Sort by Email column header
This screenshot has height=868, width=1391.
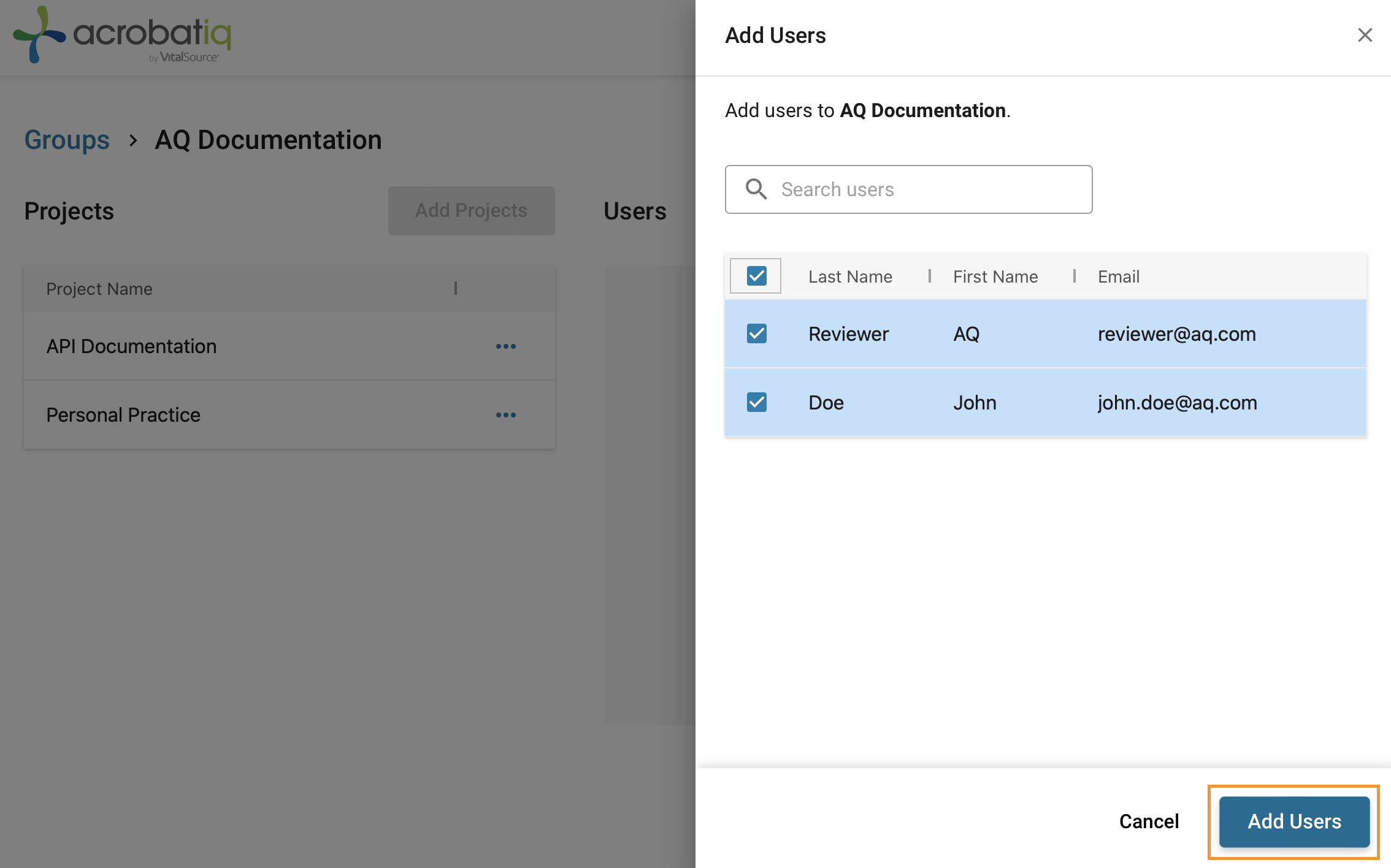1119,276
